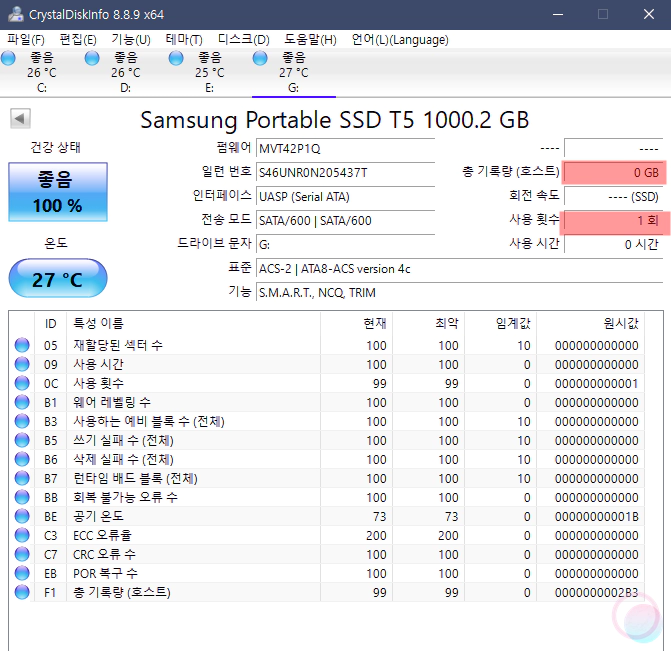Screen dimensions: 671x651
Task: Open the 언어(L)(Language) menu
Action: click(400, 40)
